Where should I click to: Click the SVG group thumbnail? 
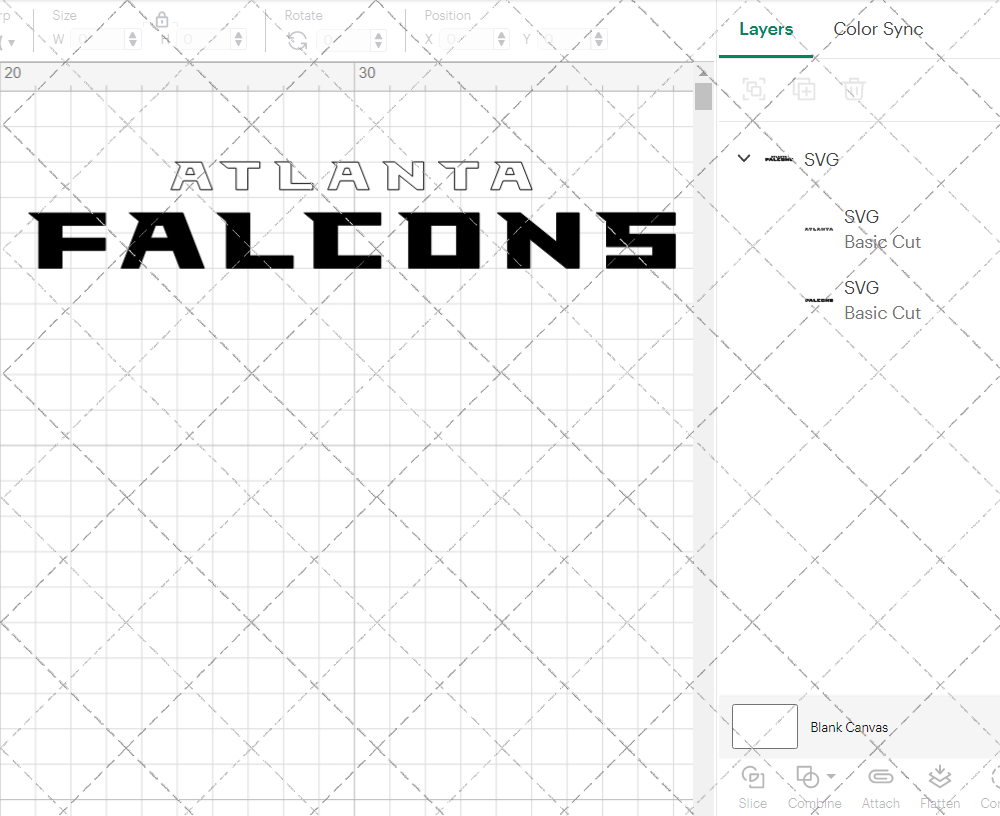pyautogui.click(x=779, y=158)
